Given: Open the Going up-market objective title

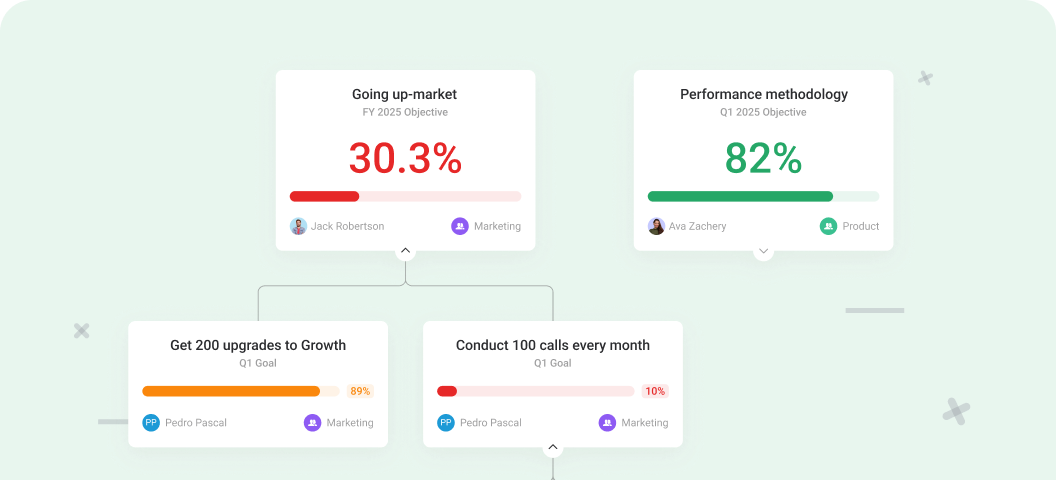Looking at the screenshot, I should 404,95.
